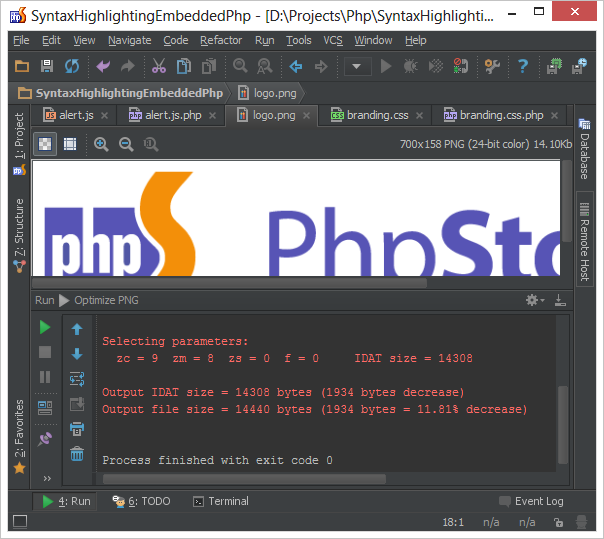
Task: Open the Navigate menu
Action: pyautogui.click(x=129, y=40)
